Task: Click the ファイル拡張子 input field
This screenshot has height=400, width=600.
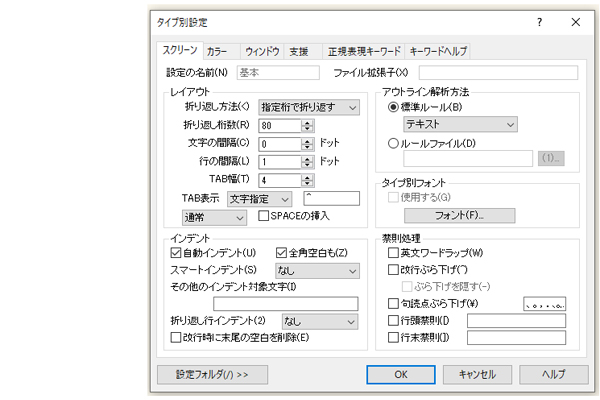Action: (x=498, y=73)
